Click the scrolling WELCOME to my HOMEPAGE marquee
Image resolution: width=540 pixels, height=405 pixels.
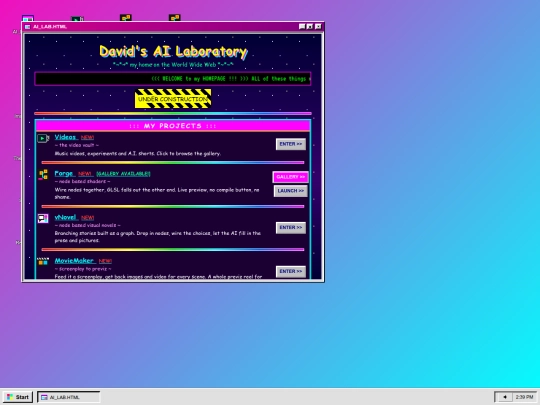coord(173,79)
